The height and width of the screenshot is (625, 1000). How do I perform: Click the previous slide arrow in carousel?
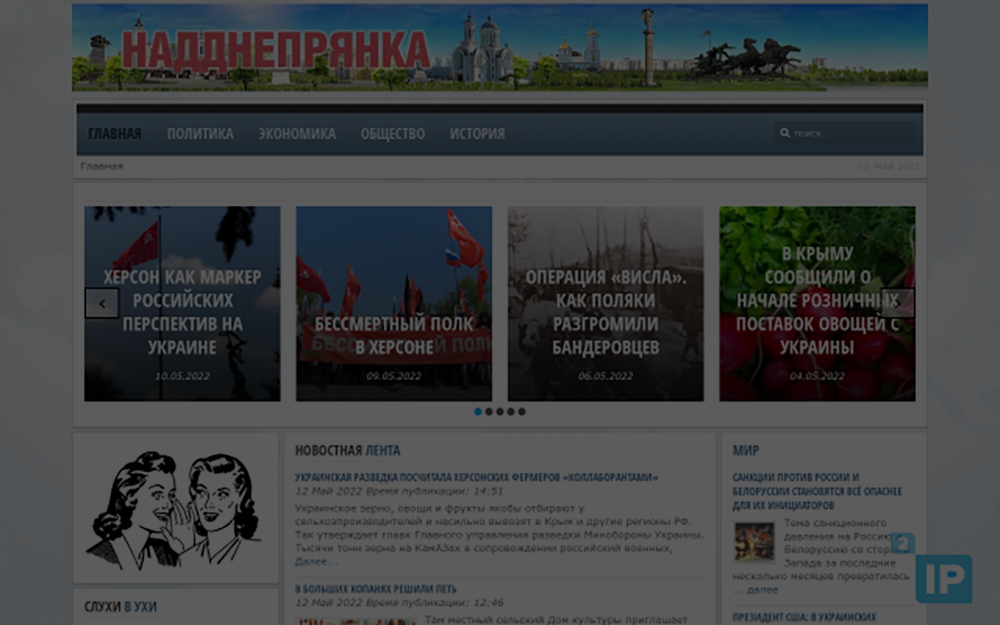pyautogui.click(x=102, y=303)
